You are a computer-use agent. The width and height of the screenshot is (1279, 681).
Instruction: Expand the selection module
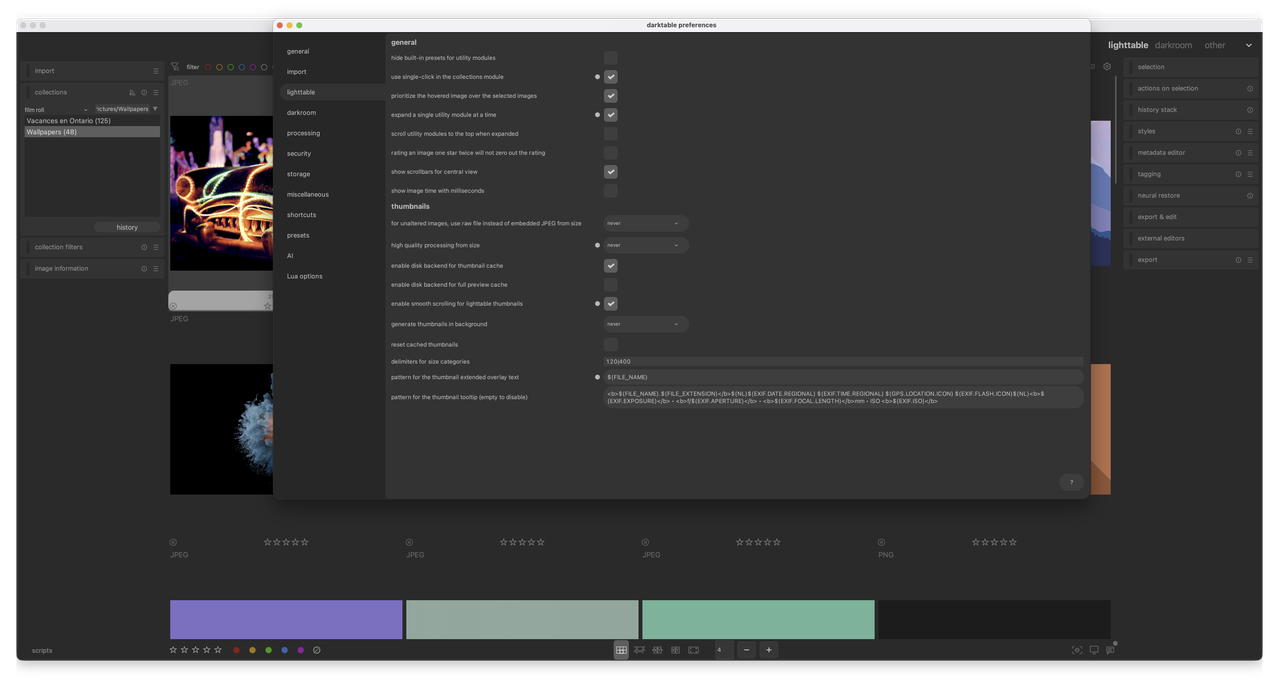(1190, 67)
